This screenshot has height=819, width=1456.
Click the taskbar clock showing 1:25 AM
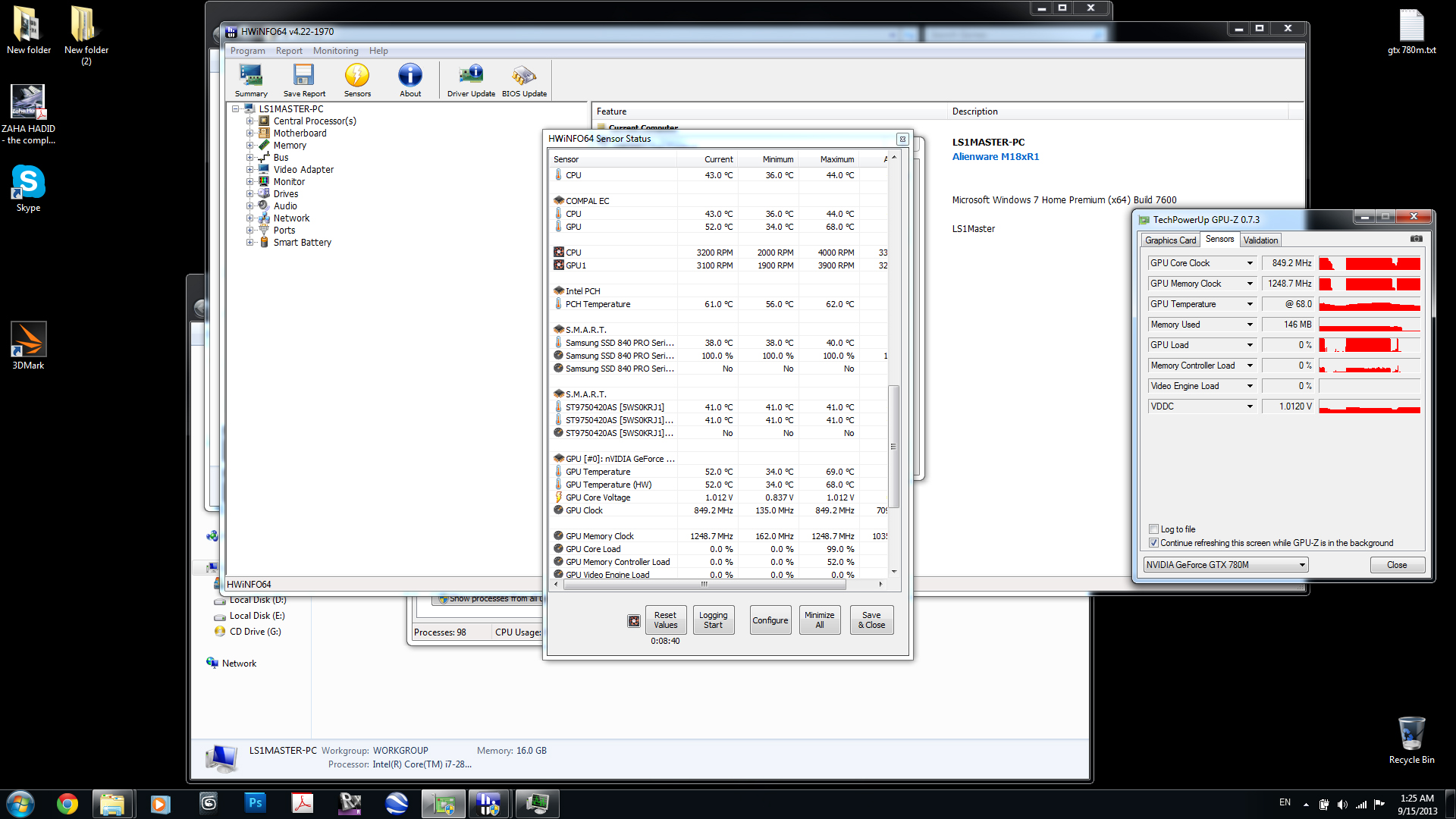click(1417, 805)
